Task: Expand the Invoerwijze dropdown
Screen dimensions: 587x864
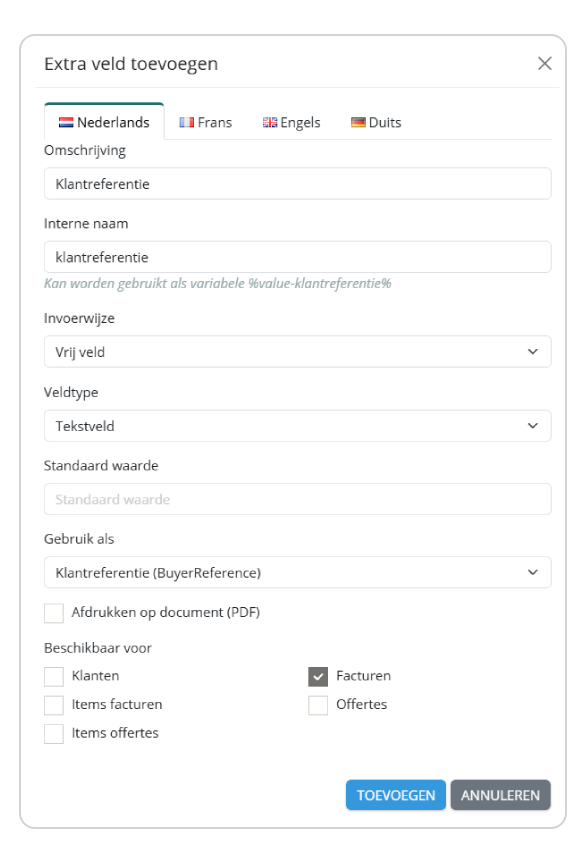Action: click(298, 352)
